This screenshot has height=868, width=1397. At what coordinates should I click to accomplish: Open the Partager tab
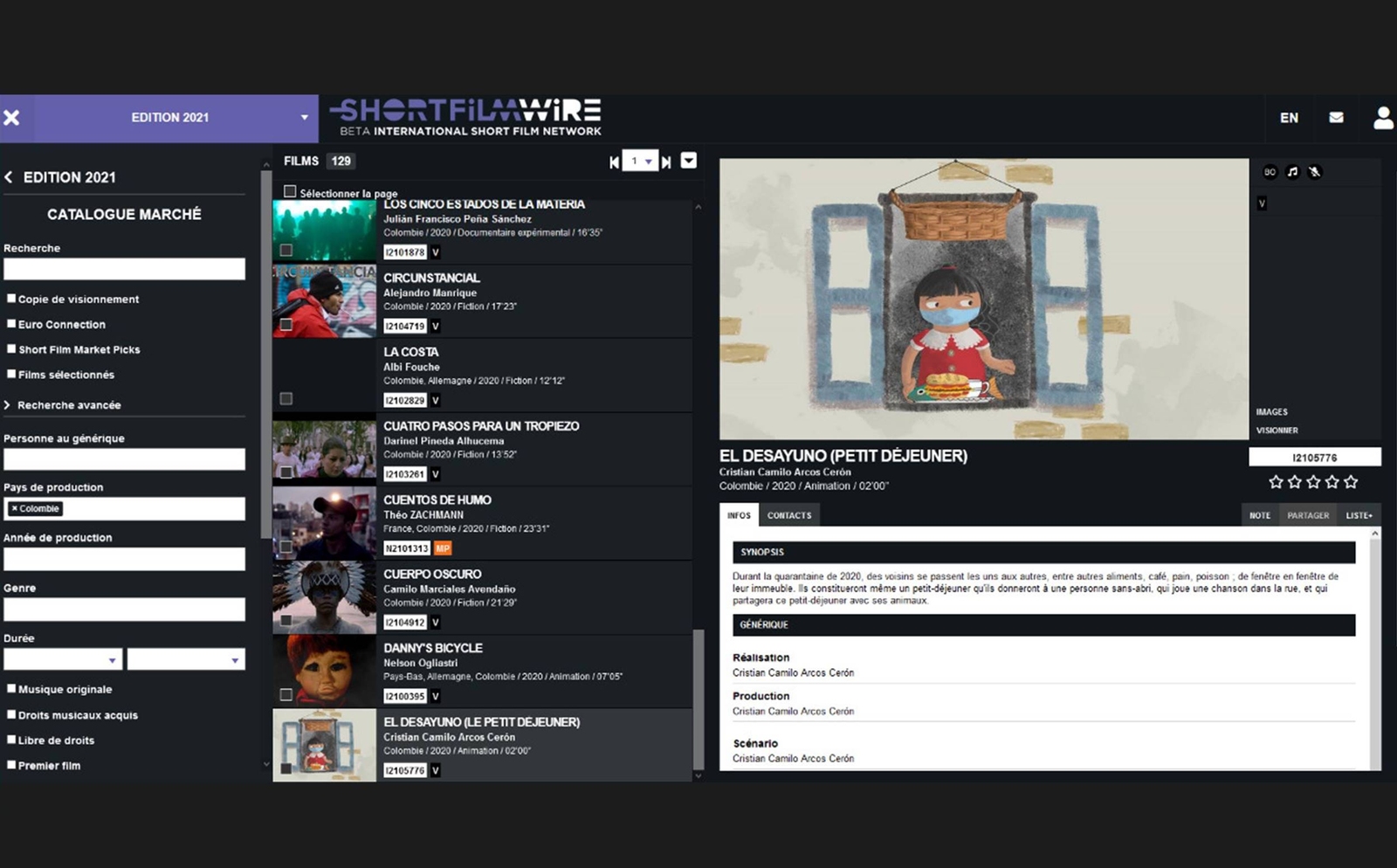tap(1307, 515)
